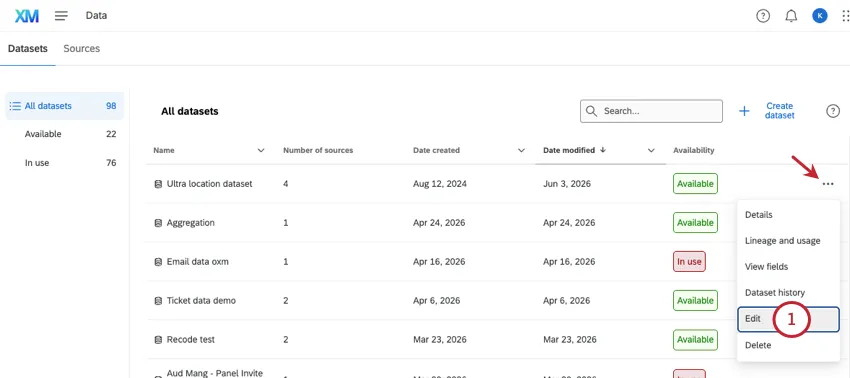Switch to the Datasets tab

tap(28, 49)
